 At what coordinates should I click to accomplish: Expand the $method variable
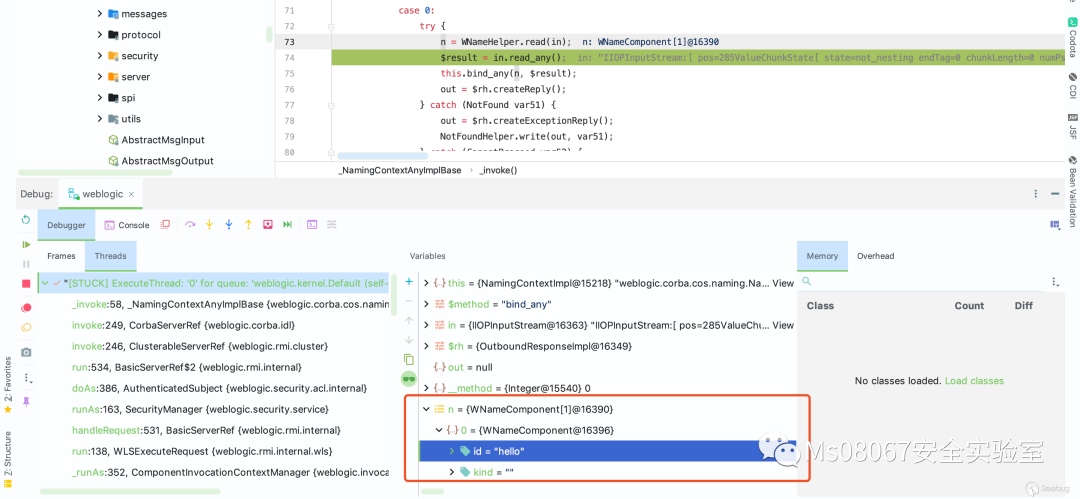click(x=426, y=304)
